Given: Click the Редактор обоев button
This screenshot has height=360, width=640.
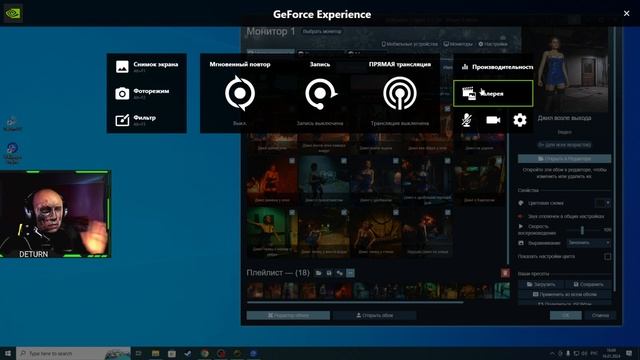Looking at the screenshot, I should (288, 315).
